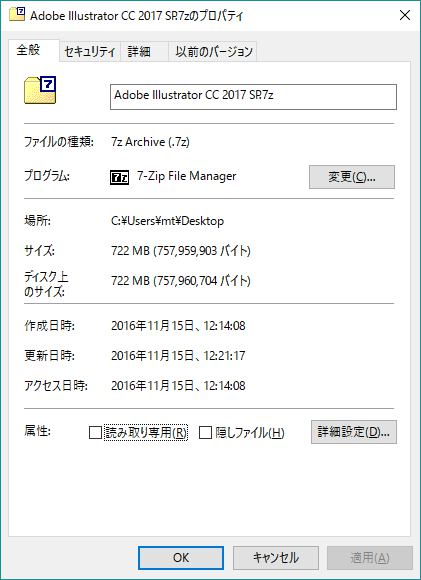Click the 7z archive icon in title bar
Screen dimensions: 421x580
pos(17,15)
